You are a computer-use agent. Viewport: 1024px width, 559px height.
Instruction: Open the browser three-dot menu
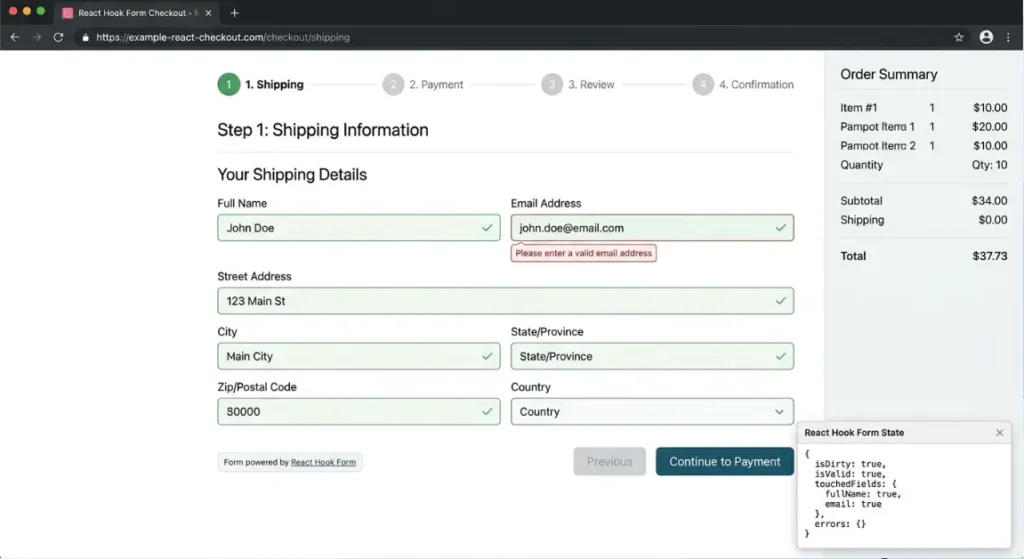click(x=1008, y=37)
